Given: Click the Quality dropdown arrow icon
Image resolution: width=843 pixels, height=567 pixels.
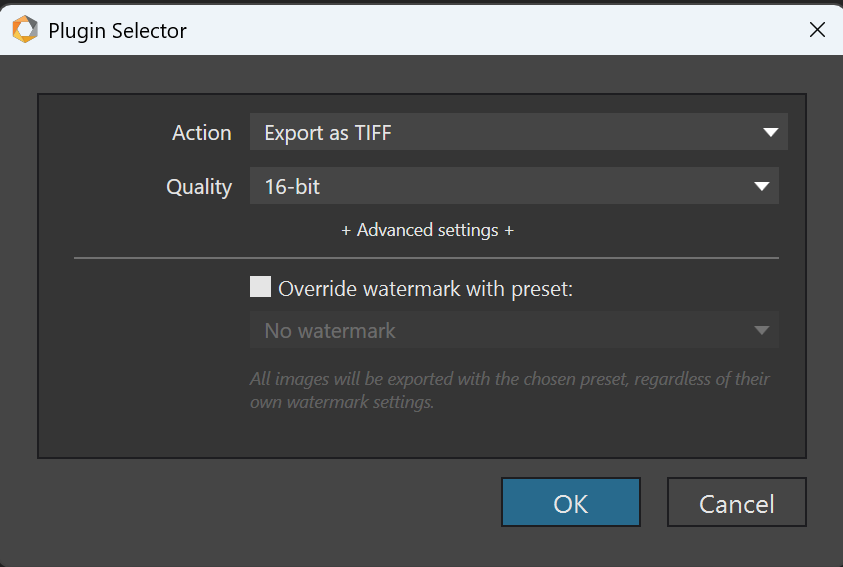Looking at the screenshot, I should click(x=761, y=186).
